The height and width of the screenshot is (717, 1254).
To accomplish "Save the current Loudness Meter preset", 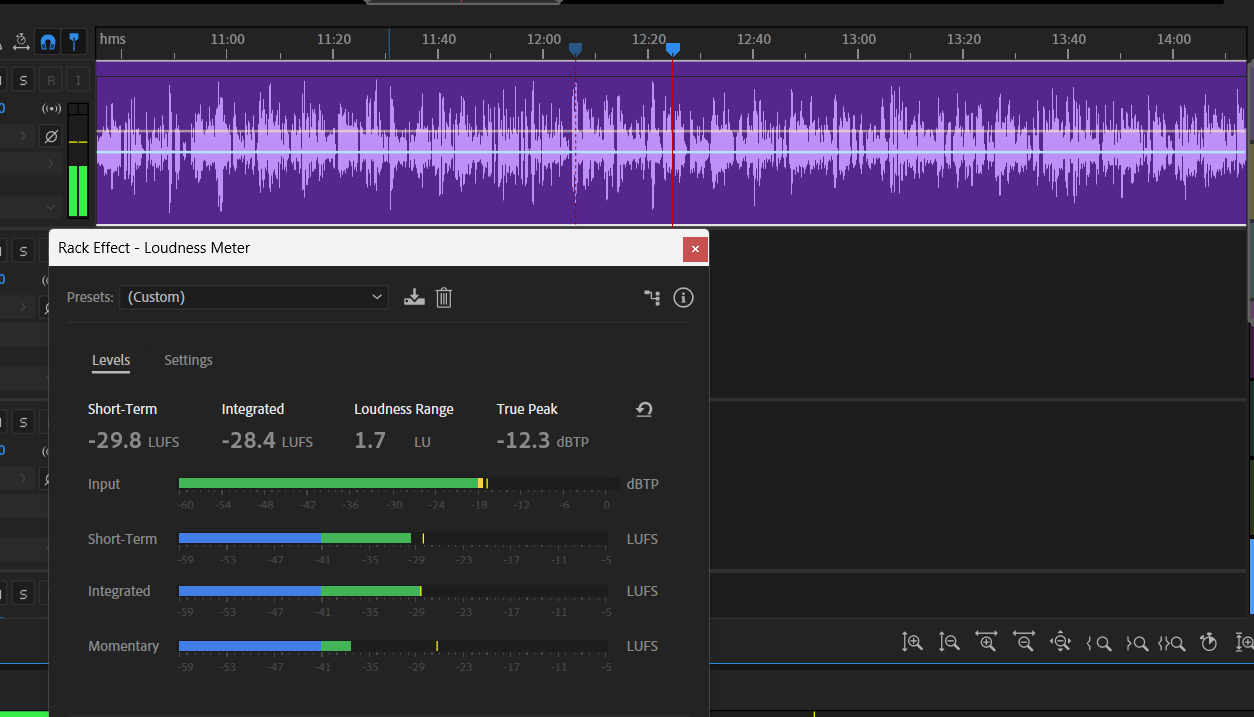I will click(x=414, y=297).
